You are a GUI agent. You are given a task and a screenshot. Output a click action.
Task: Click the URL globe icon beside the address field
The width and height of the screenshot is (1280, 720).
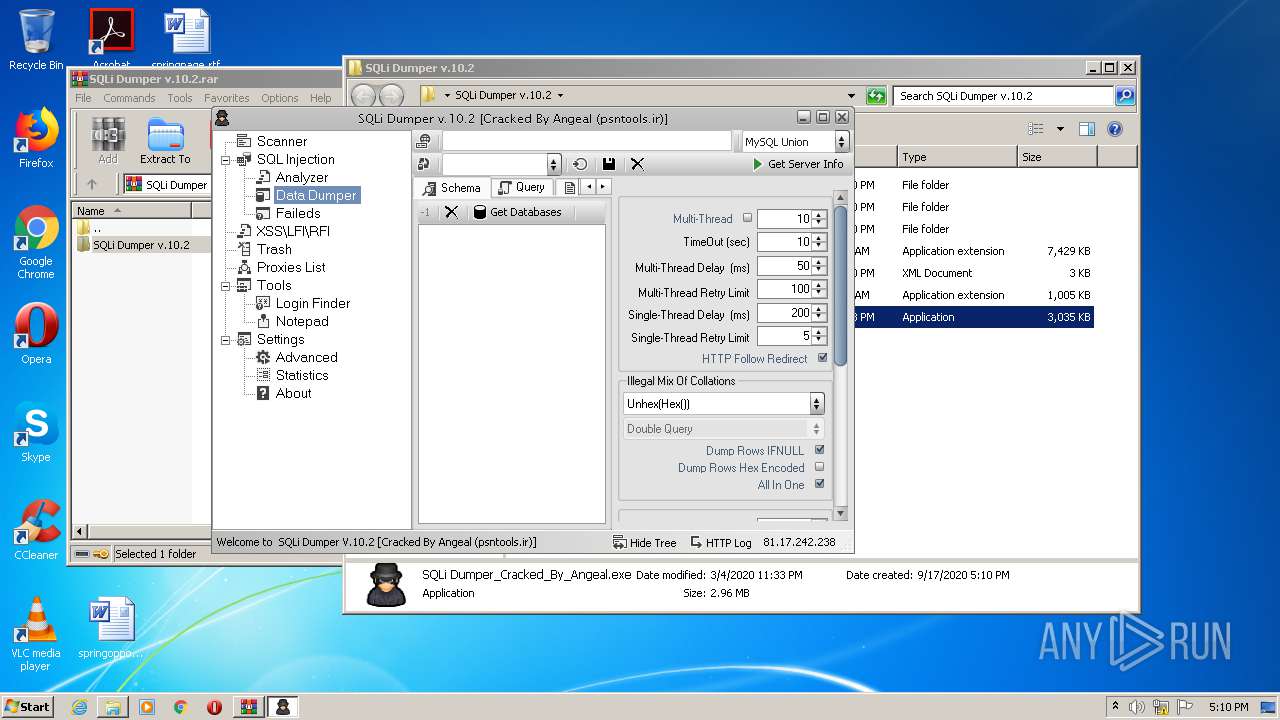[424, 142]
